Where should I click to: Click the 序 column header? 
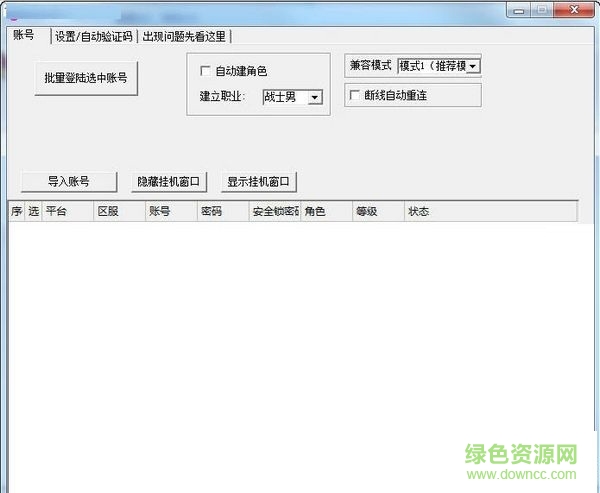[17, 211]
